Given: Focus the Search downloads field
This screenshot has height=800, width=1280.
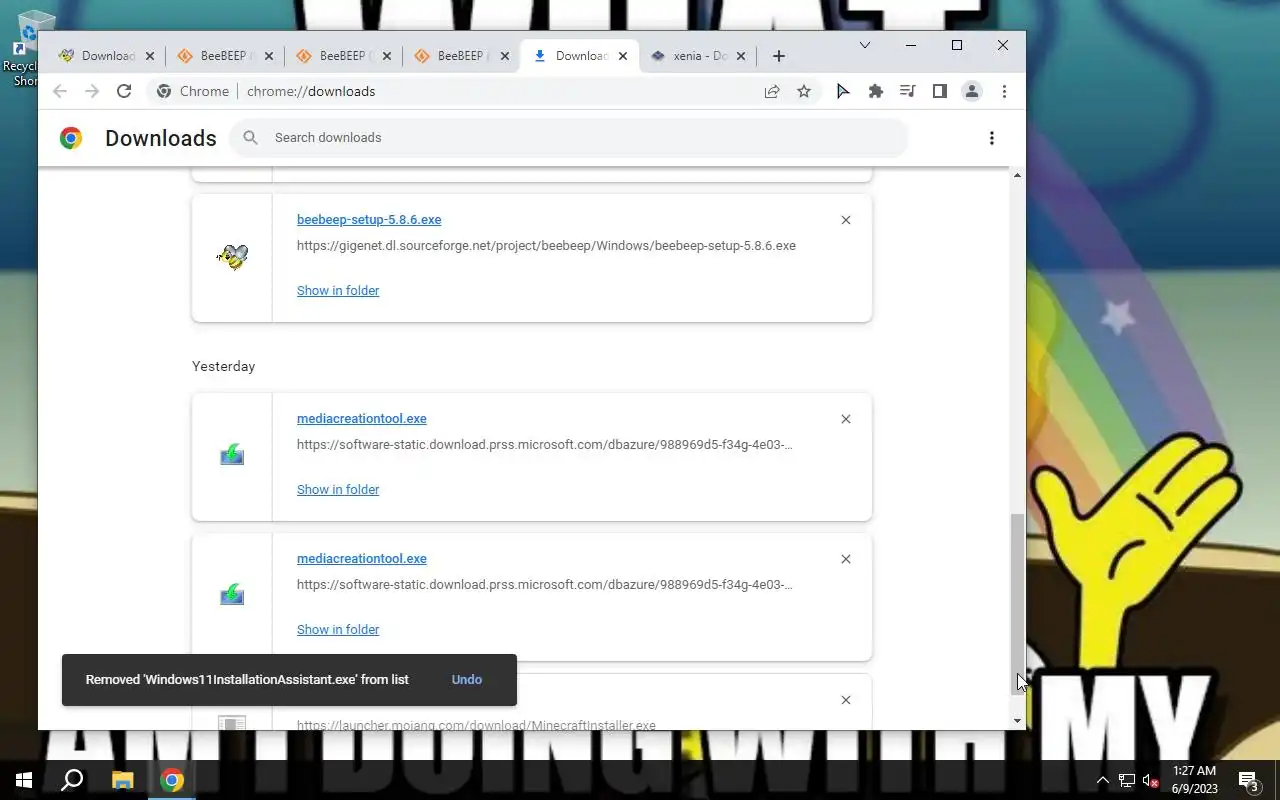Looking at the screenshot, I should point(568,137).
